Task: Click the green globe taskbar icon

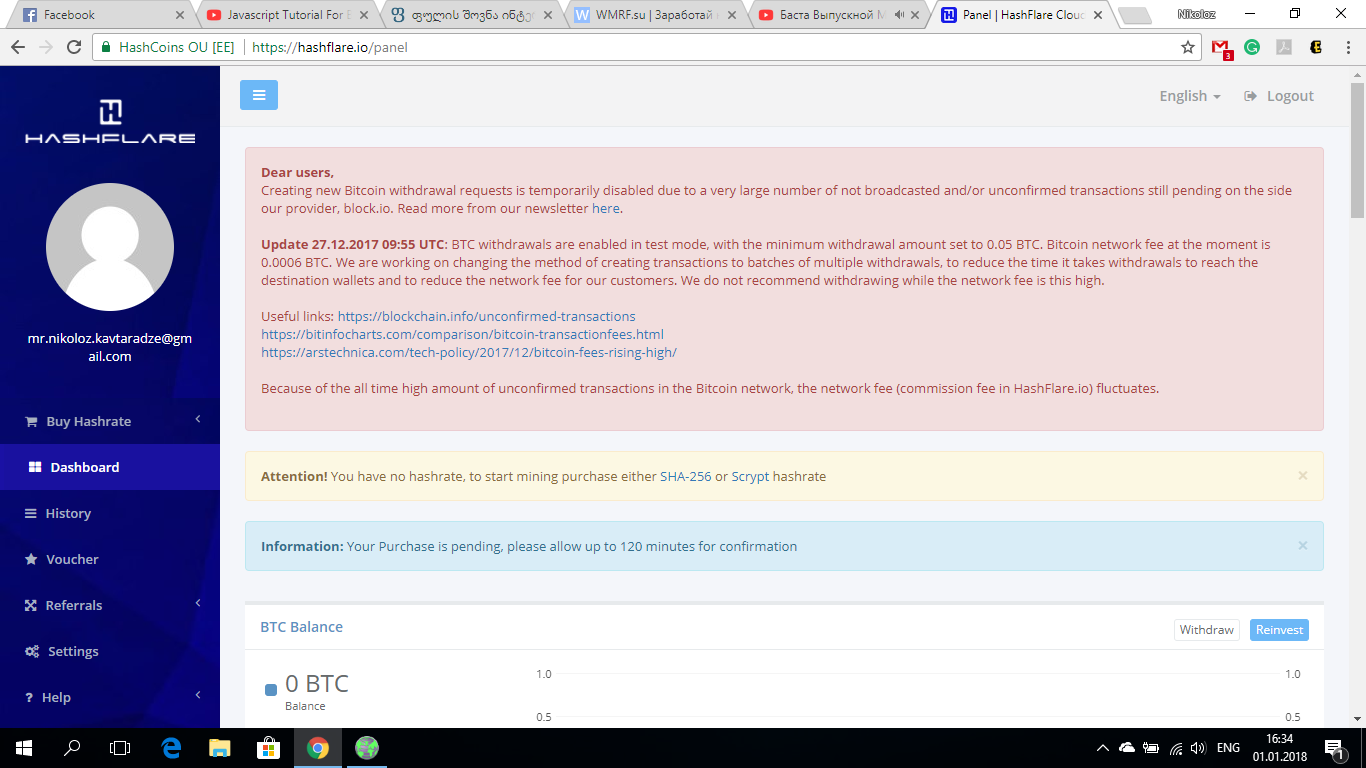Action: [x=367, y=748]
